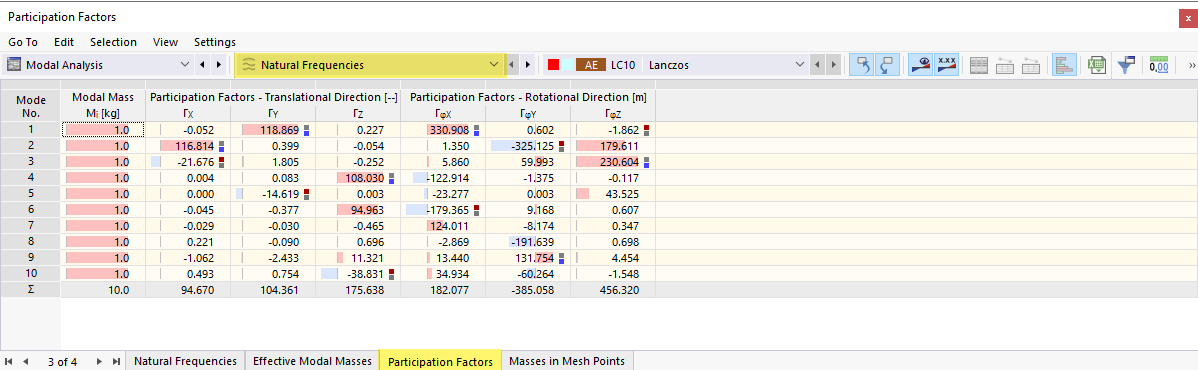Go to next load case after LC10

tap(834, 65)
